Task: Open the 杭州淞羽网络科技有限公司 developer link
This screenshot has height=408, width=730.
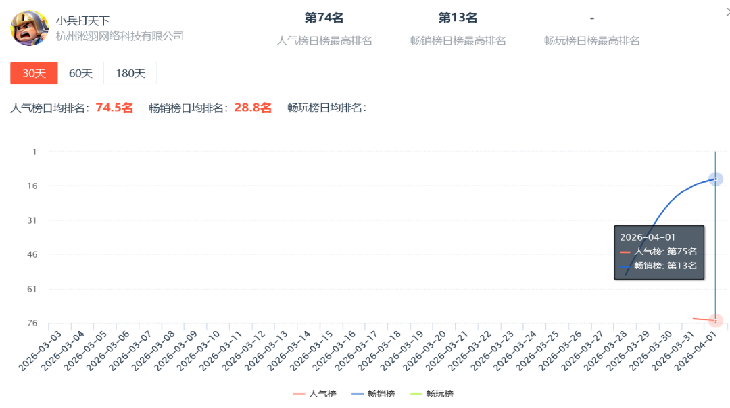Action: pyautogui.click(x=120, y=36)
